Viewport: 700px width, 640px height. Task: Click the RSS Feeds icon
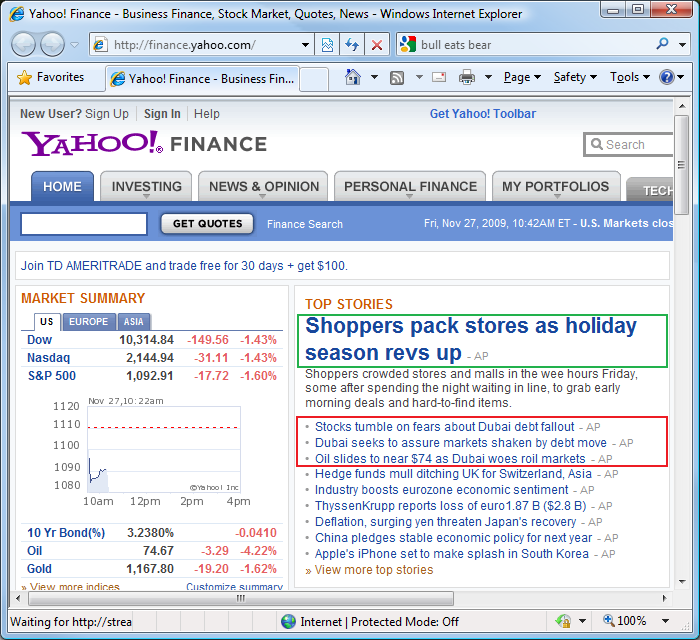[397, 78]
